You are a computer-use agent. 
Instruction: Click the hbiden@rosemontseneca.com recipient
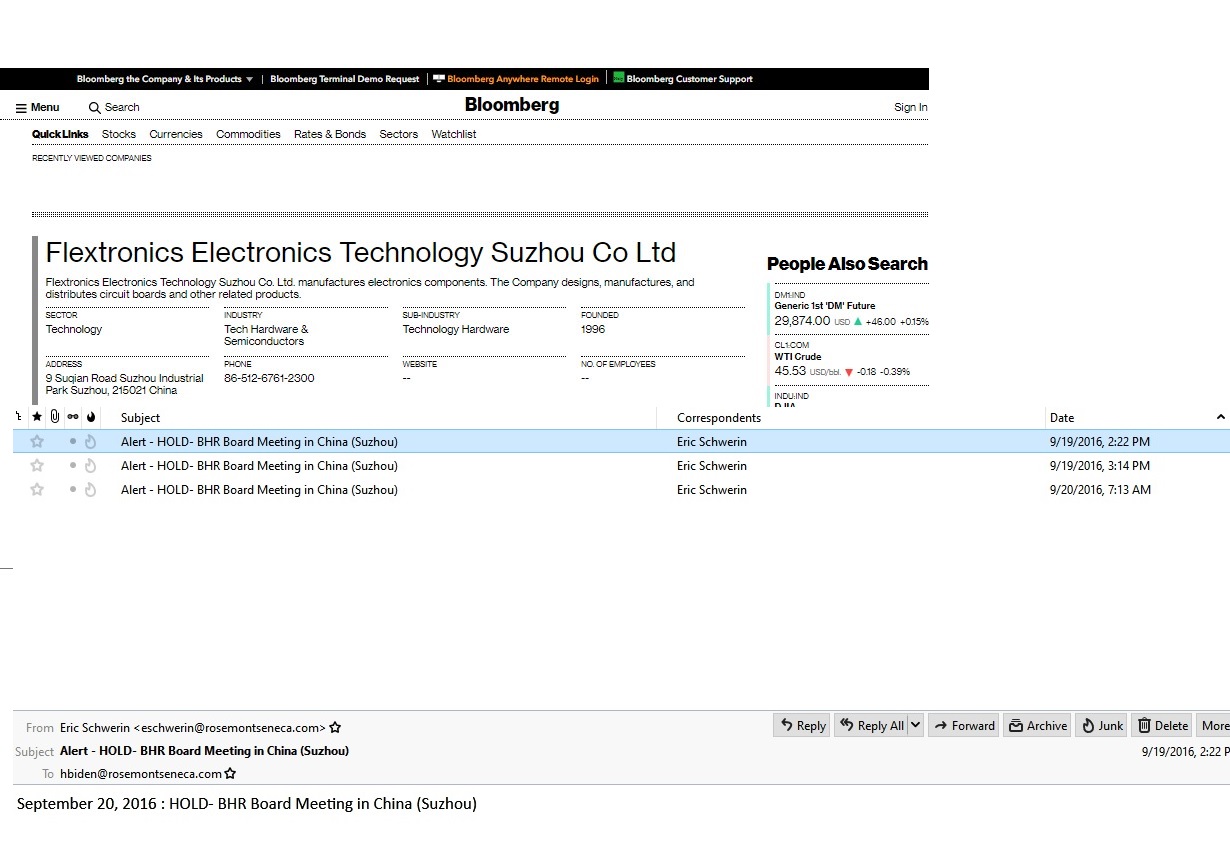[x=140, y=774]
